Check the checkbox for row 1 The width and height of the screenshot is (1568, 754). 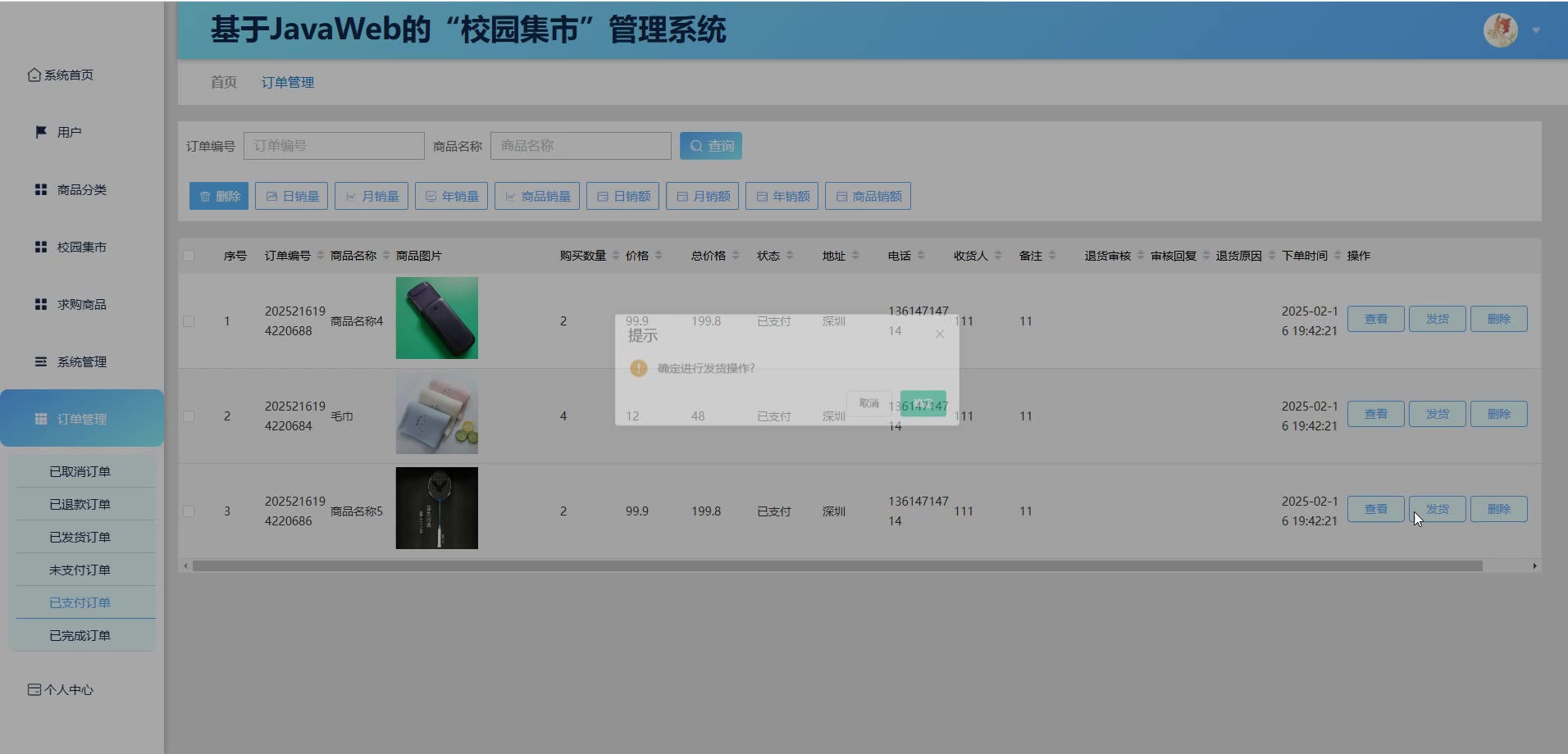click(189, 321)
